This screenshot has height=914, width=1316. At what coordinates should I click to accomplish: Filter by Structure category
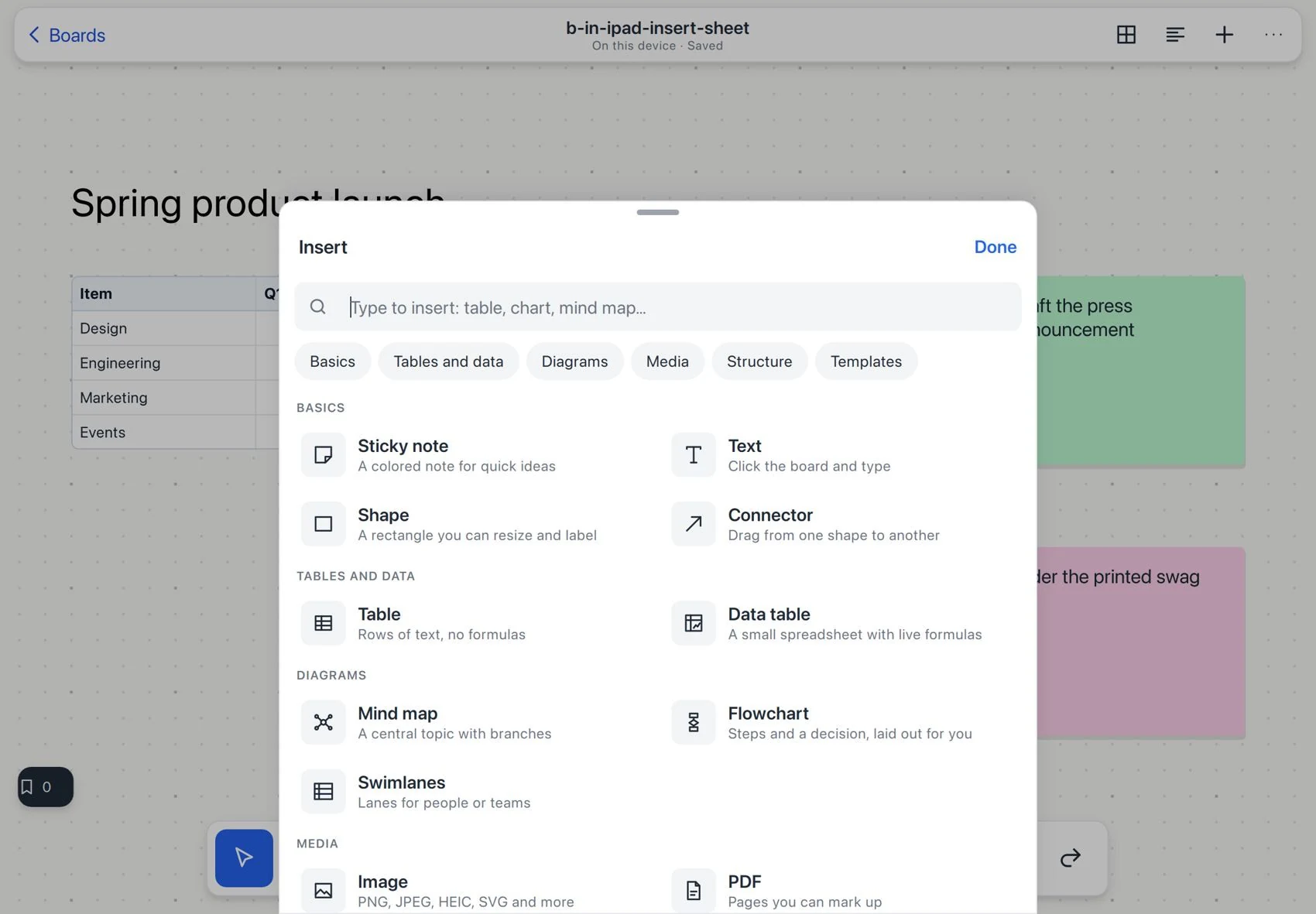click(759, 361)
